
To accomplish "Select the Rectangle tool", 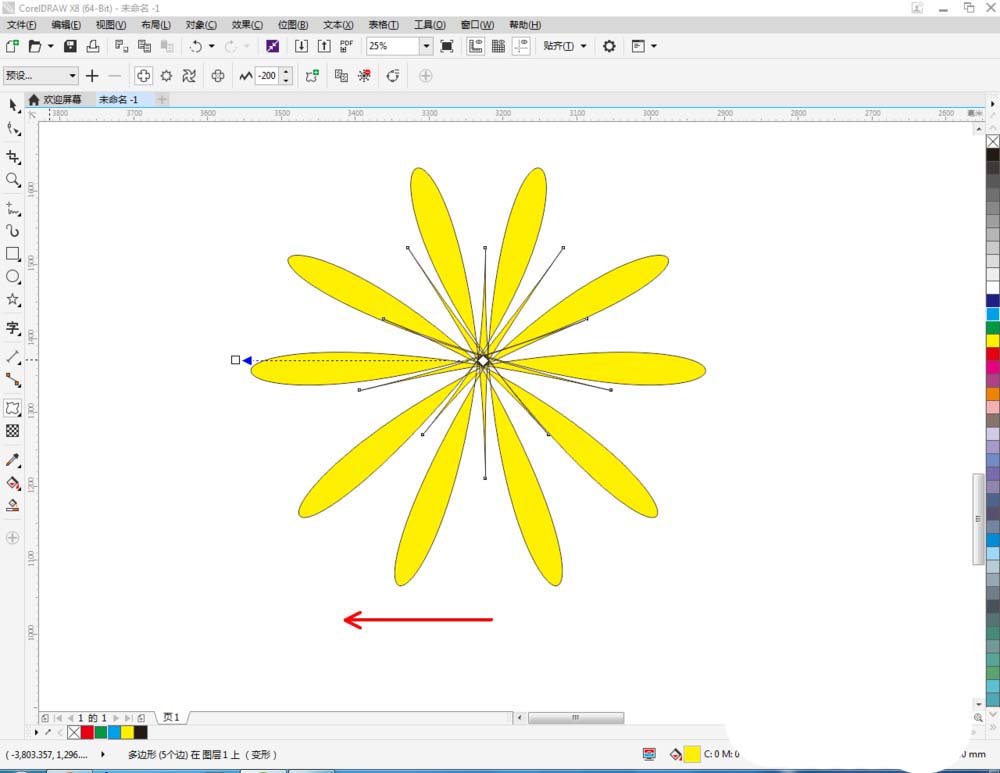I will pos(13,253).
